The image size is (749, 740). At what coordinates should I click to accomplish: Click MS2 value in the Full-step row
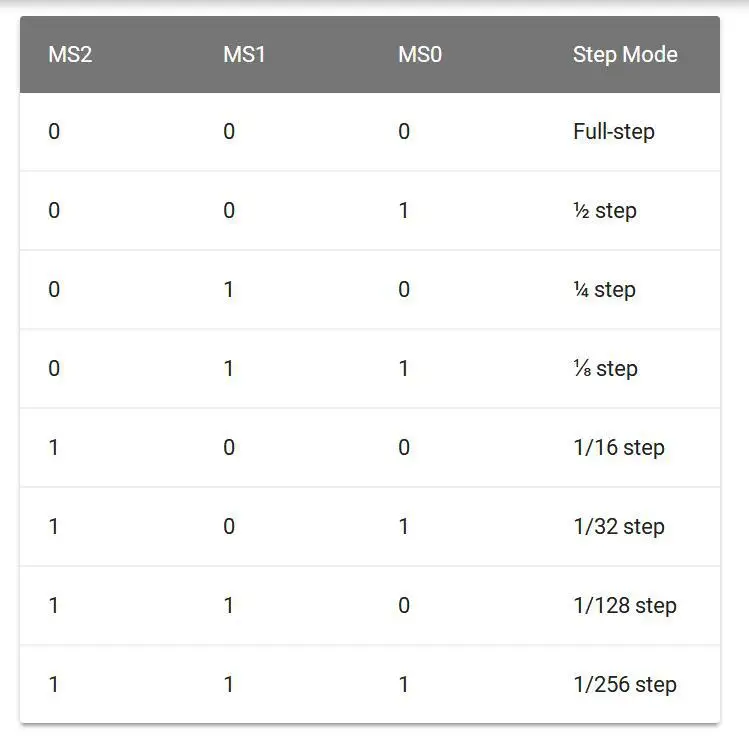click(x=54, y=131)
